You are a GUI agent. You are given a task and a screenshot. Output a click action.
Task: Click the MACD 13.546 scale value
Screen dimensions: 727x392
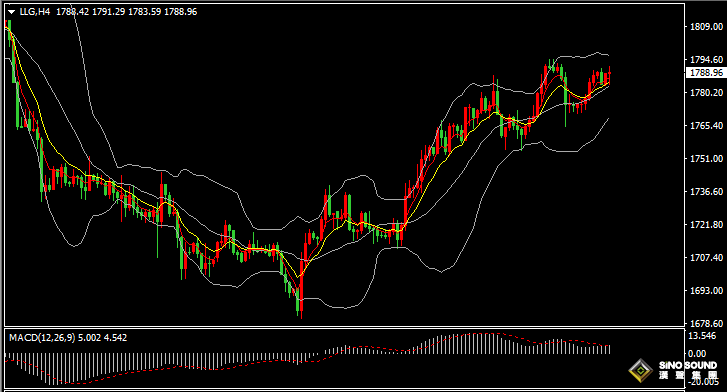pyautogui.click(x=702, y=335)
